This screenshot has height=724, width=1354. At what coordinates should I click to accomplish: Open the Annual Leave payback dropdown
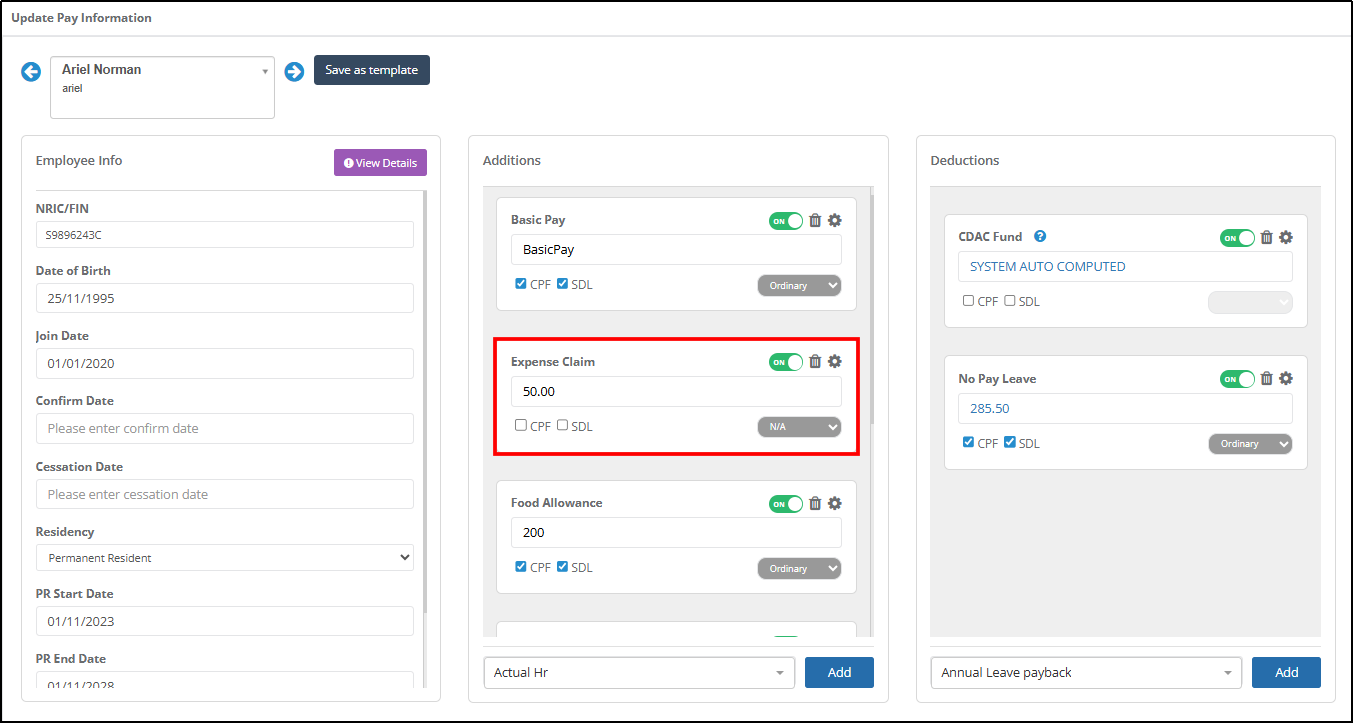tap(1086, 673)
